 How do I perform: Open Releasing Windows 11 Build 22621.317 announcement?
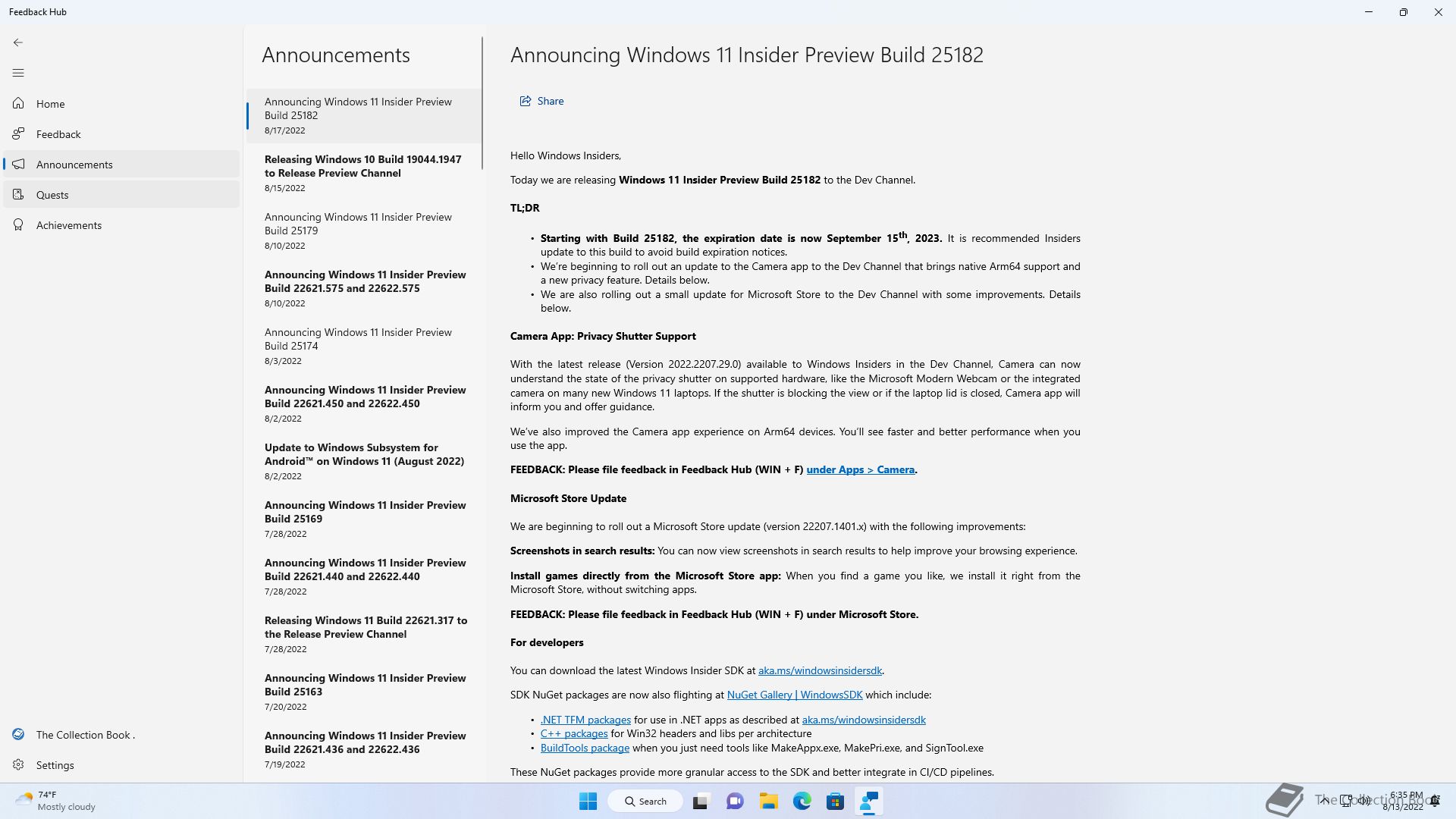(x=364, y=634)
